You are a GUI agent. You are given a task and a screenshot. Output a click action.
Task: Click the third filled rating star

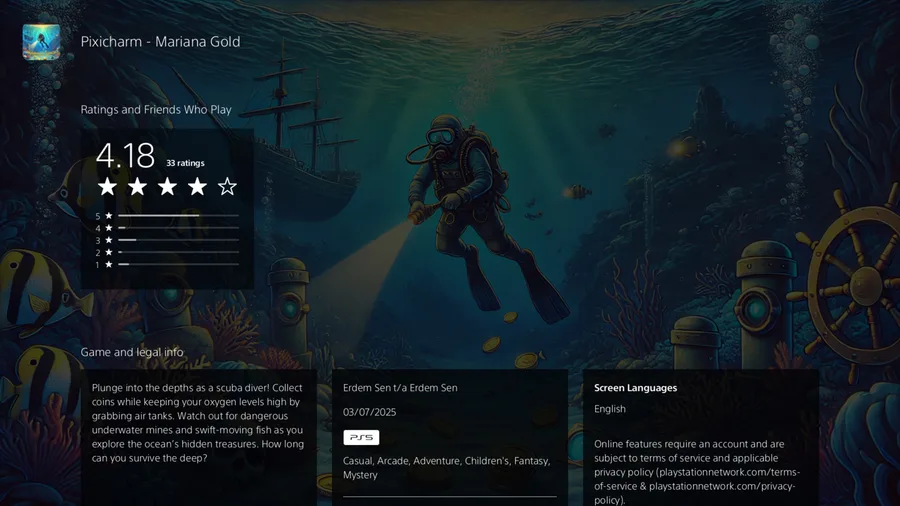167,186
